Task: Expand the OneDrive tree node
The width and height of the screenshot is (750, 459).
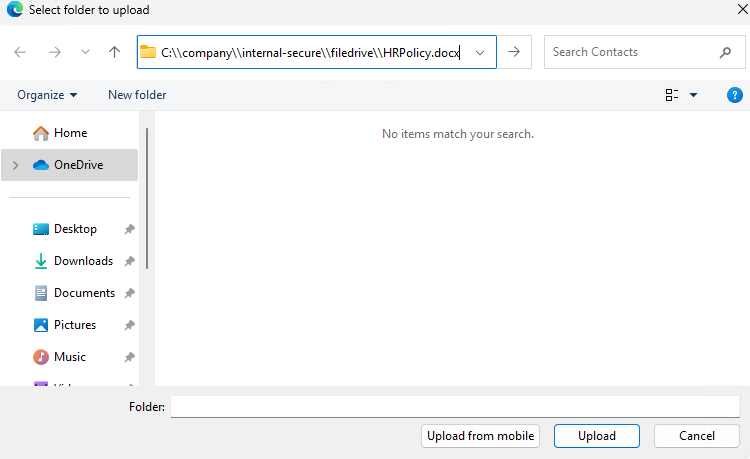Action: click(x=16, y=165)
